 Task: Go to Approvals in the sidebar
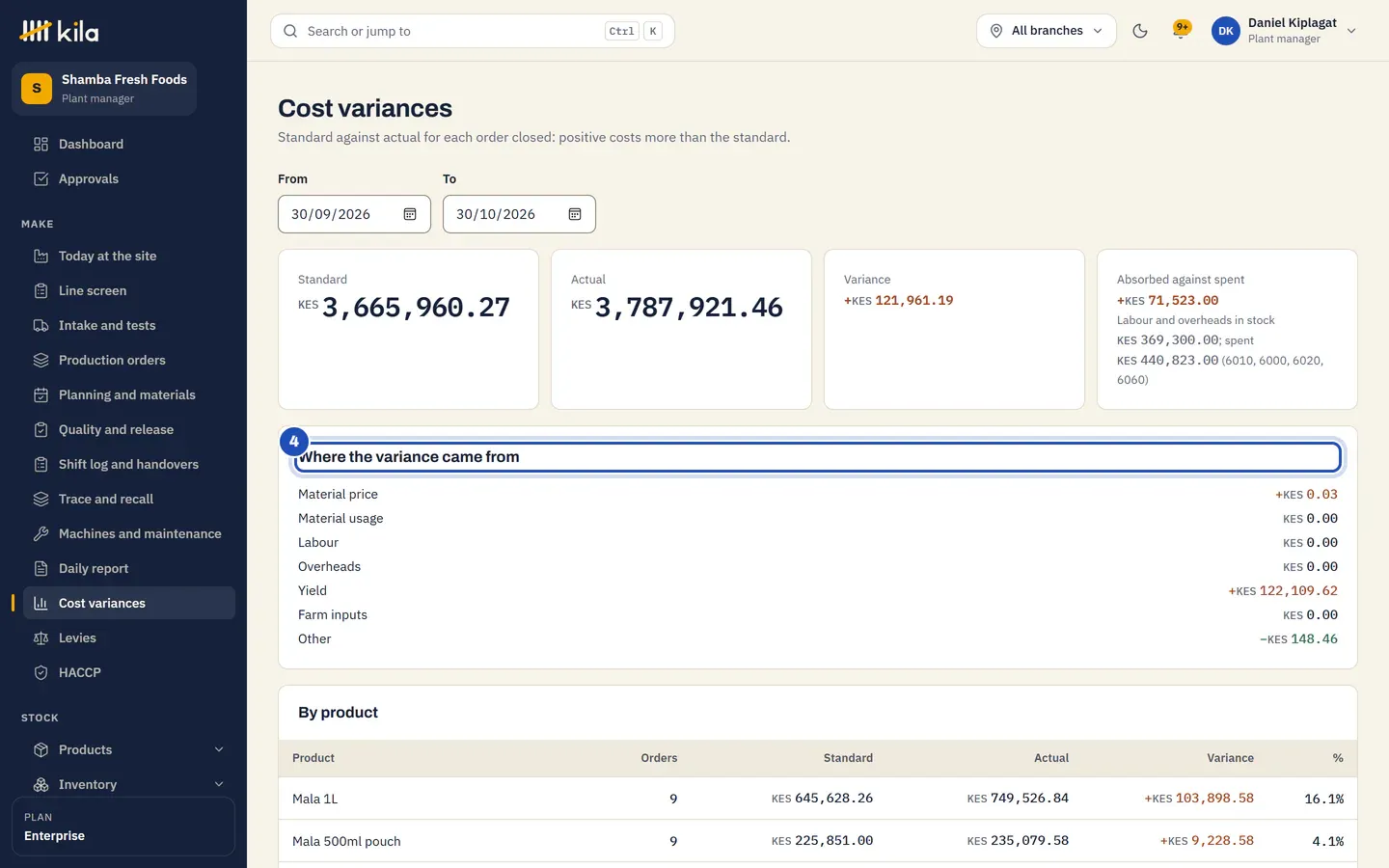129,178
